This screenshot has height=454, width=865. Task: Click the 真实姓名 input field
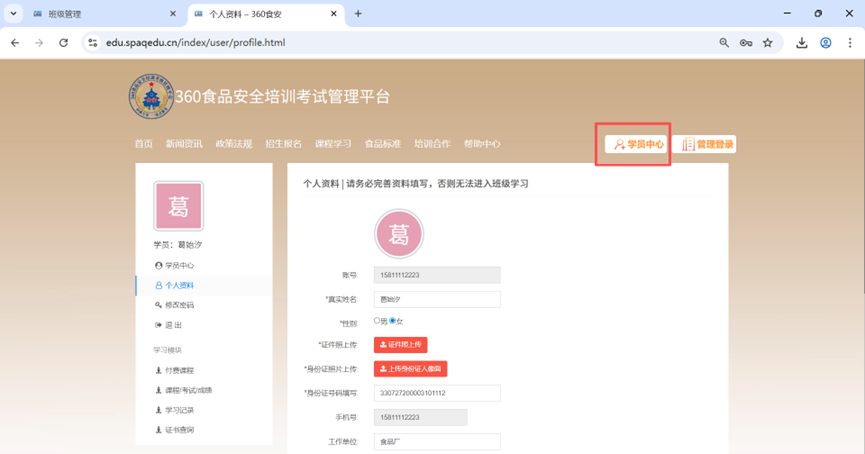[437, 299]
